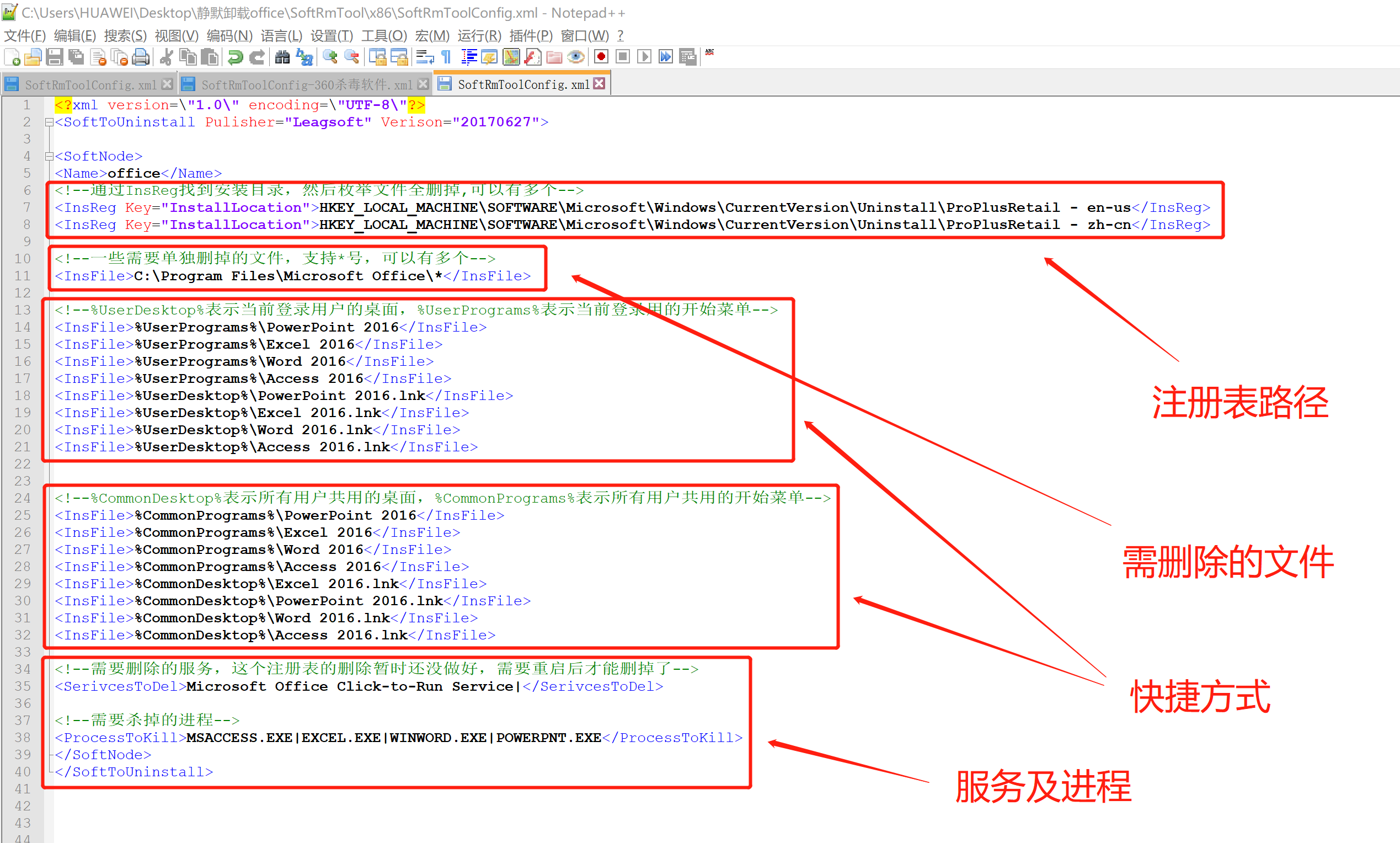1400x843 pixels.
Task: Toggle word wrap toolbar button
Action: [x=424, y=57]
